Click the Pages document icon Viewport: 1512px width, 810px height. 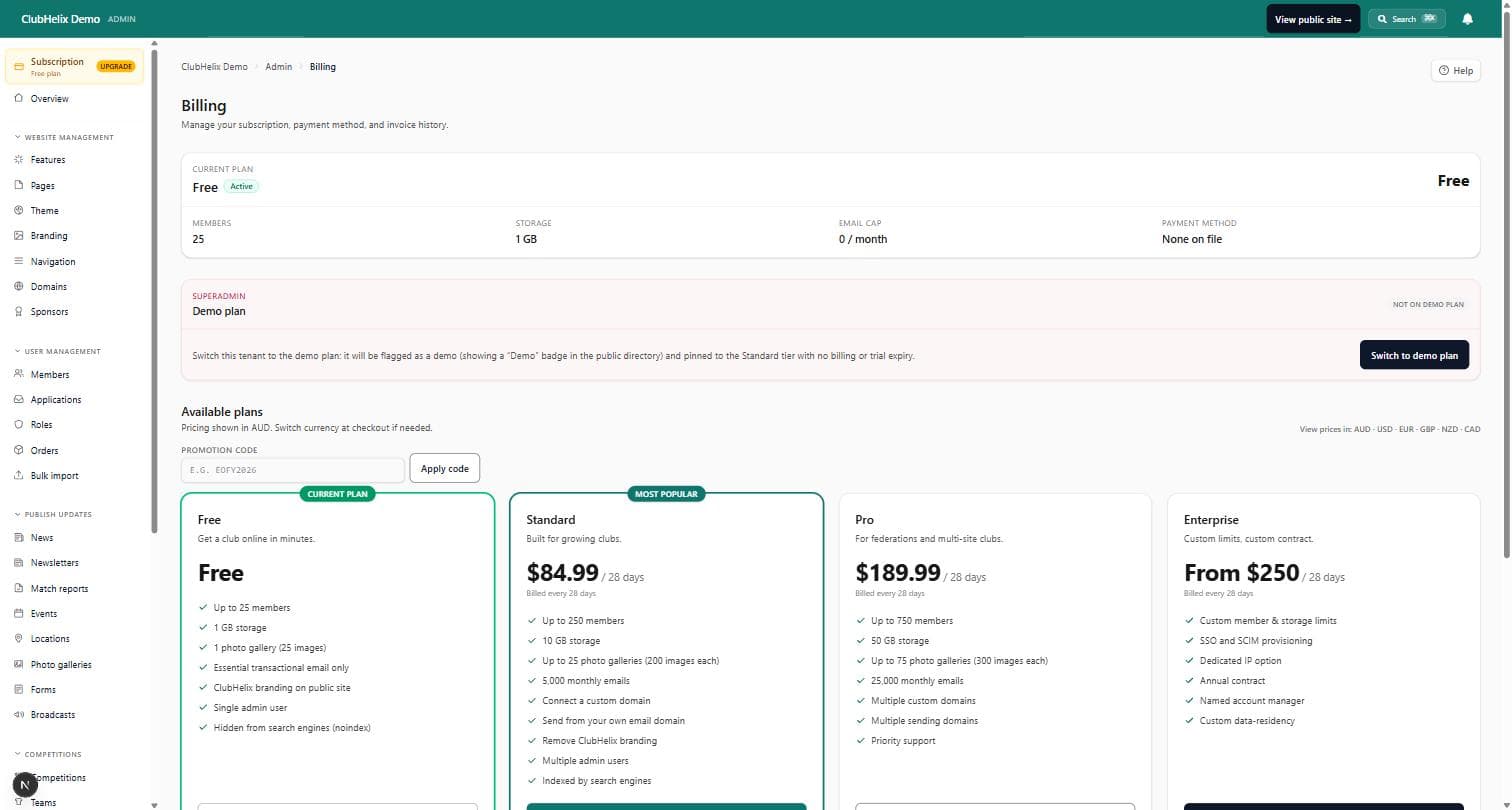click(x=19, y=185)
